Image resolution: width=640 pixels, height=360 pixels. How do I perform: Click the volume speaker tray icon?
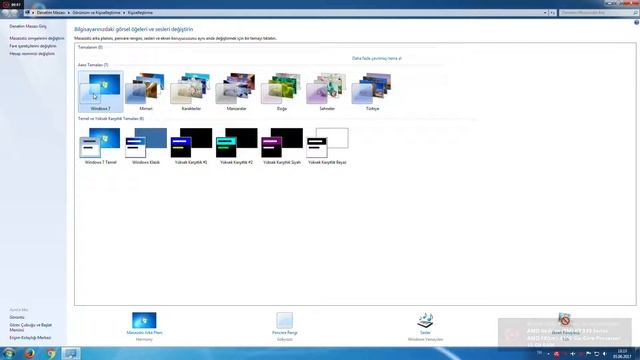(x=605, y=354)
